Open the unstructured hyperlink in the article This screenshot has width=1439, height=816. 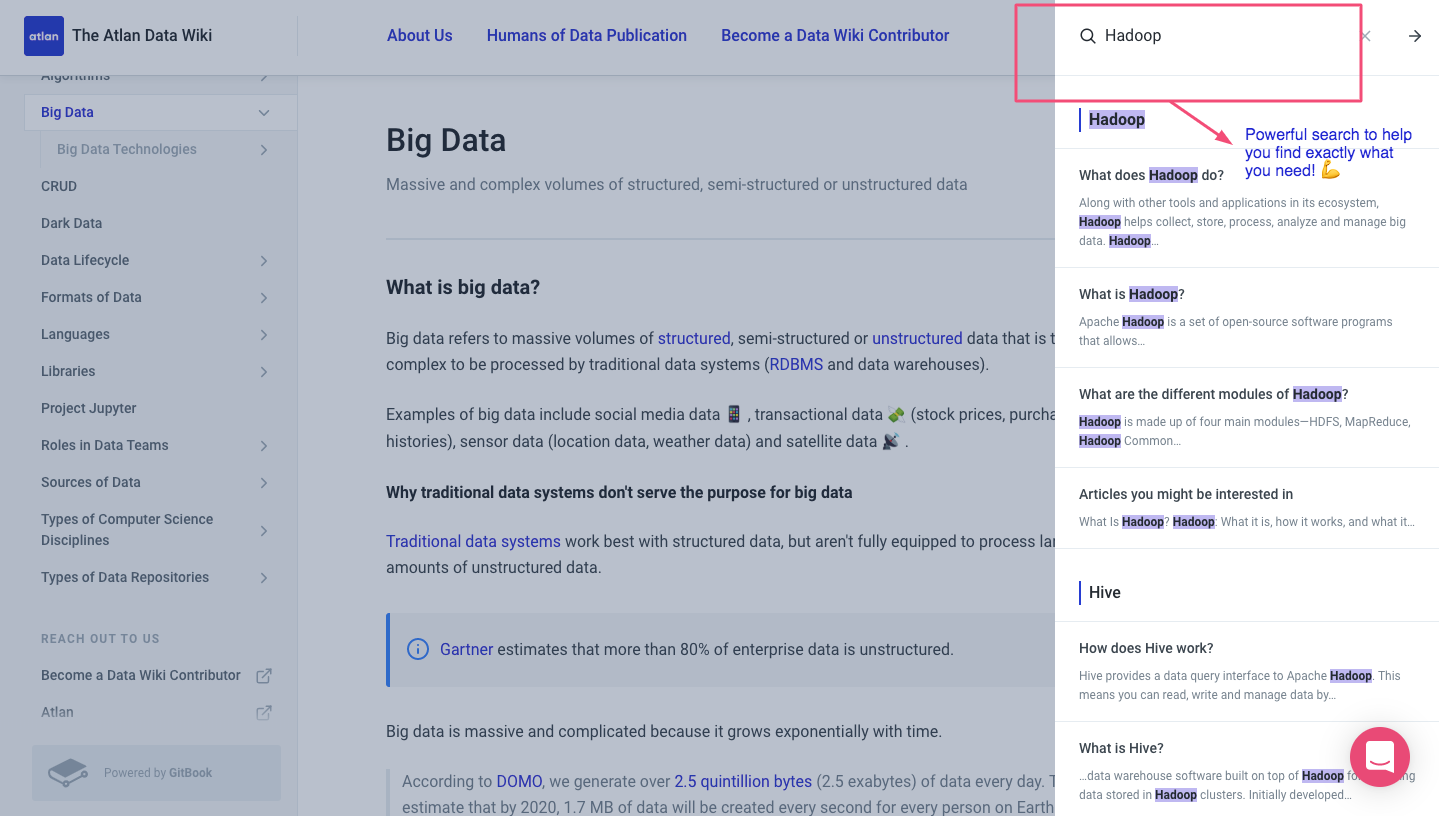917,338
